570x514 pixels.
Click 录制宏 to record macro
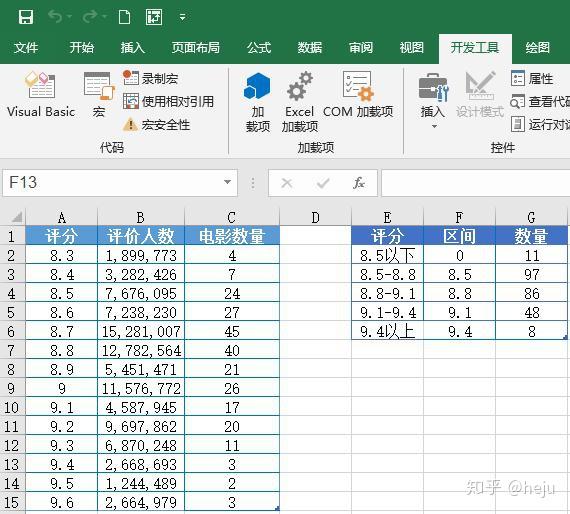[x=150, y=78]
